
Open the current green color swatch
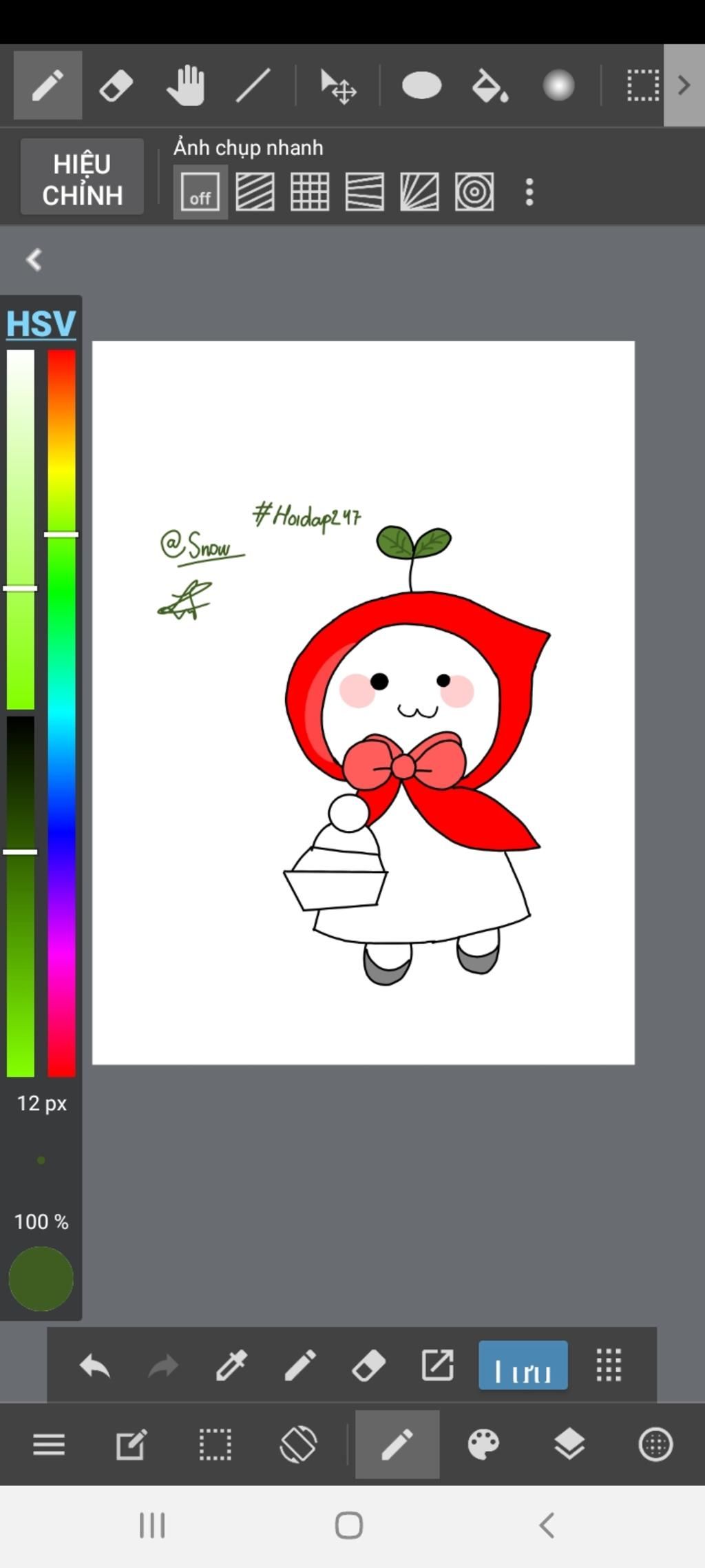41,1279
